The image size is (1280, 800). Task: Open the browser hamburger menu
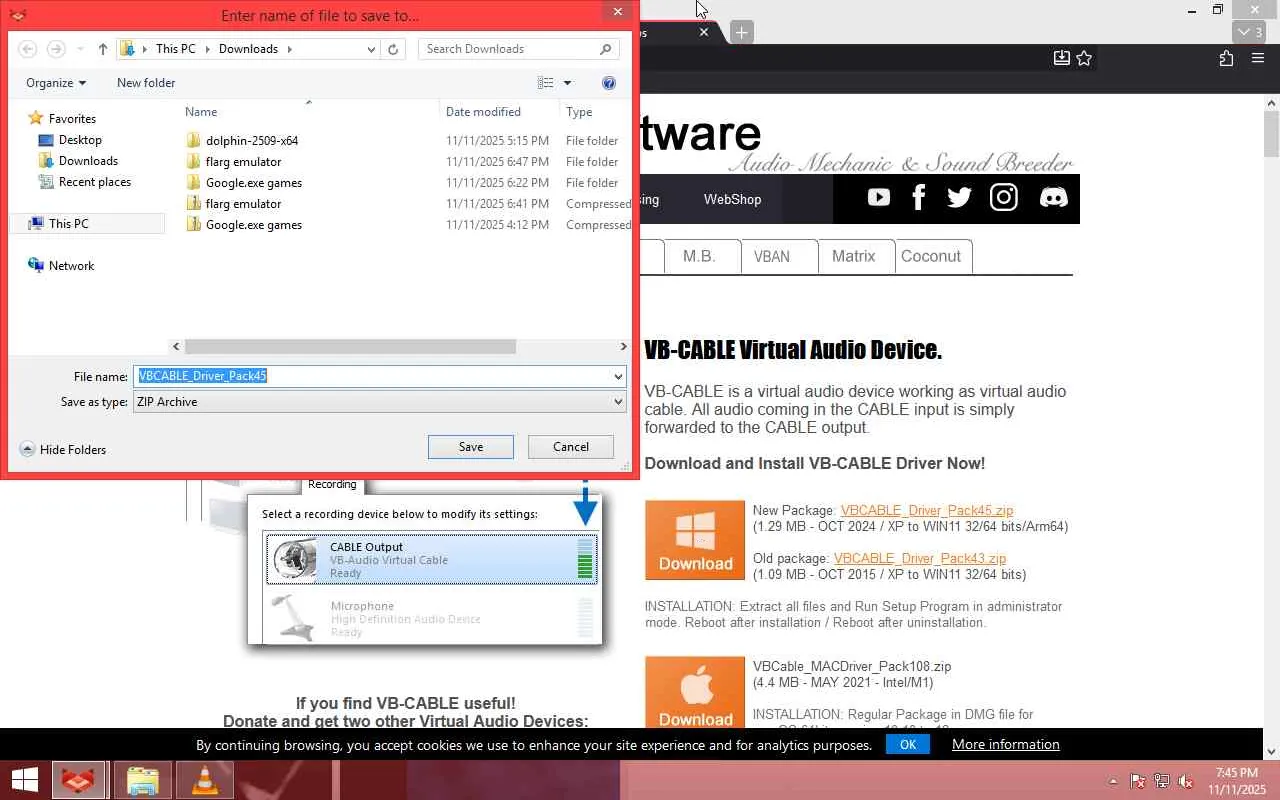[1258, 59]
